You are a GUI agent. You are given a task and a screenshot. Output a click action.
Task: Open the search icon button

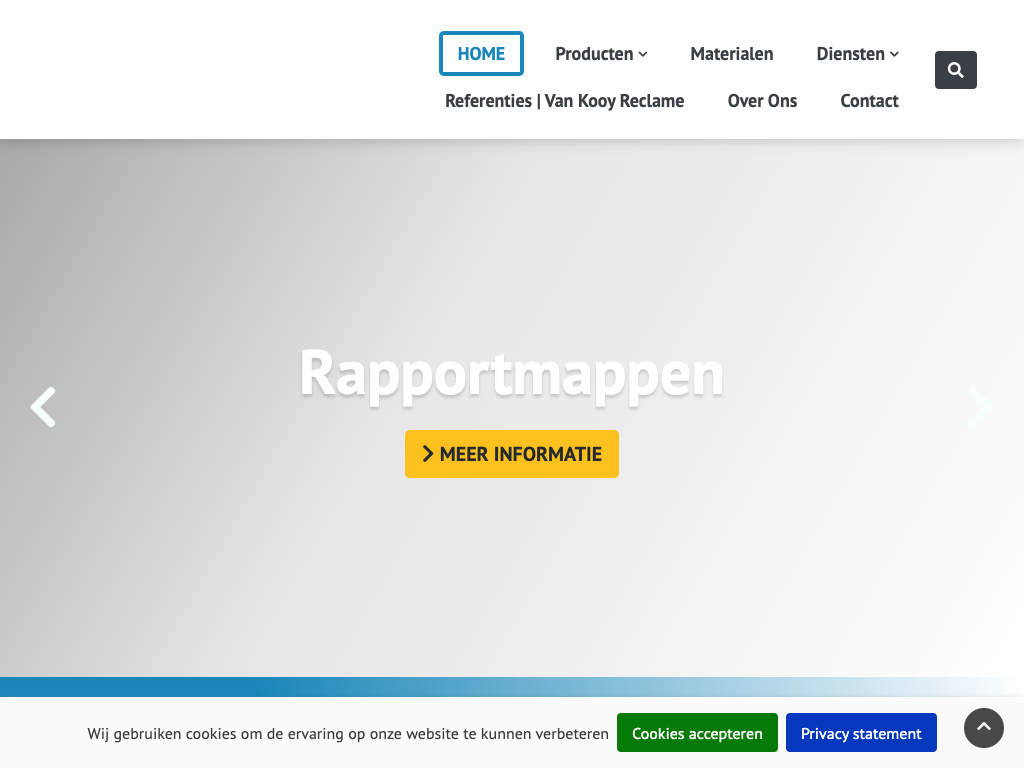click(955, 70)
